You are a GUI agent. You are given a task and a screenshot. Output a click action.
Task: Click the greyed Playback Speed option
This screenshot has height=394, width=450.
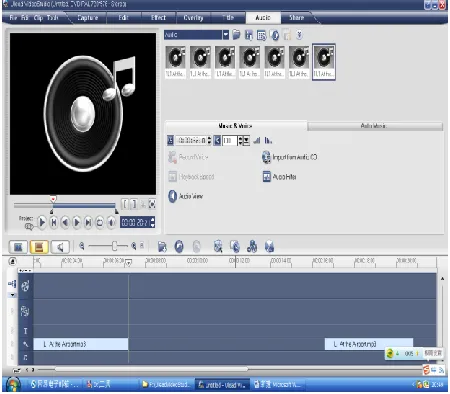(191, 177)
